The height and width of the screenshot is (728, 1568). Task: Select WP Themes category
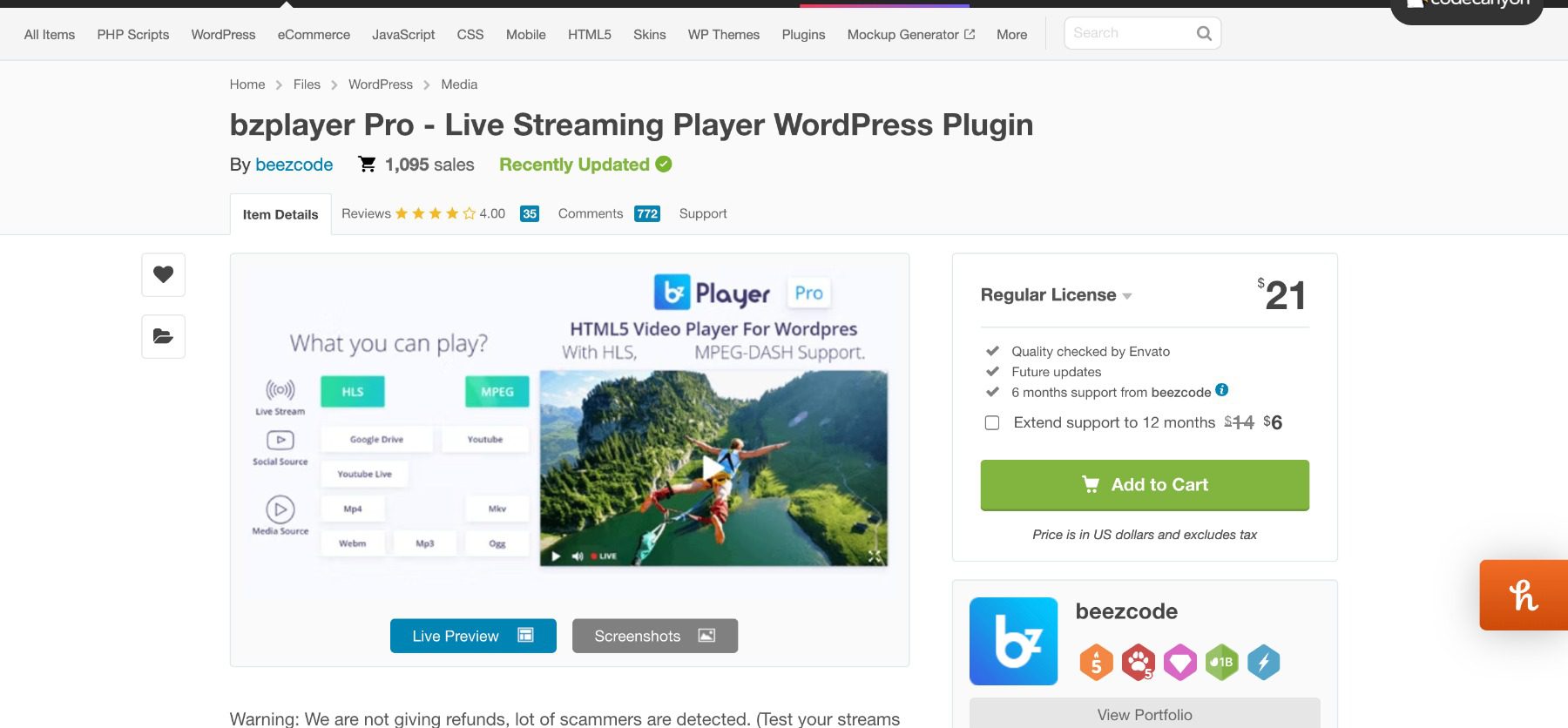coord(724,35)
